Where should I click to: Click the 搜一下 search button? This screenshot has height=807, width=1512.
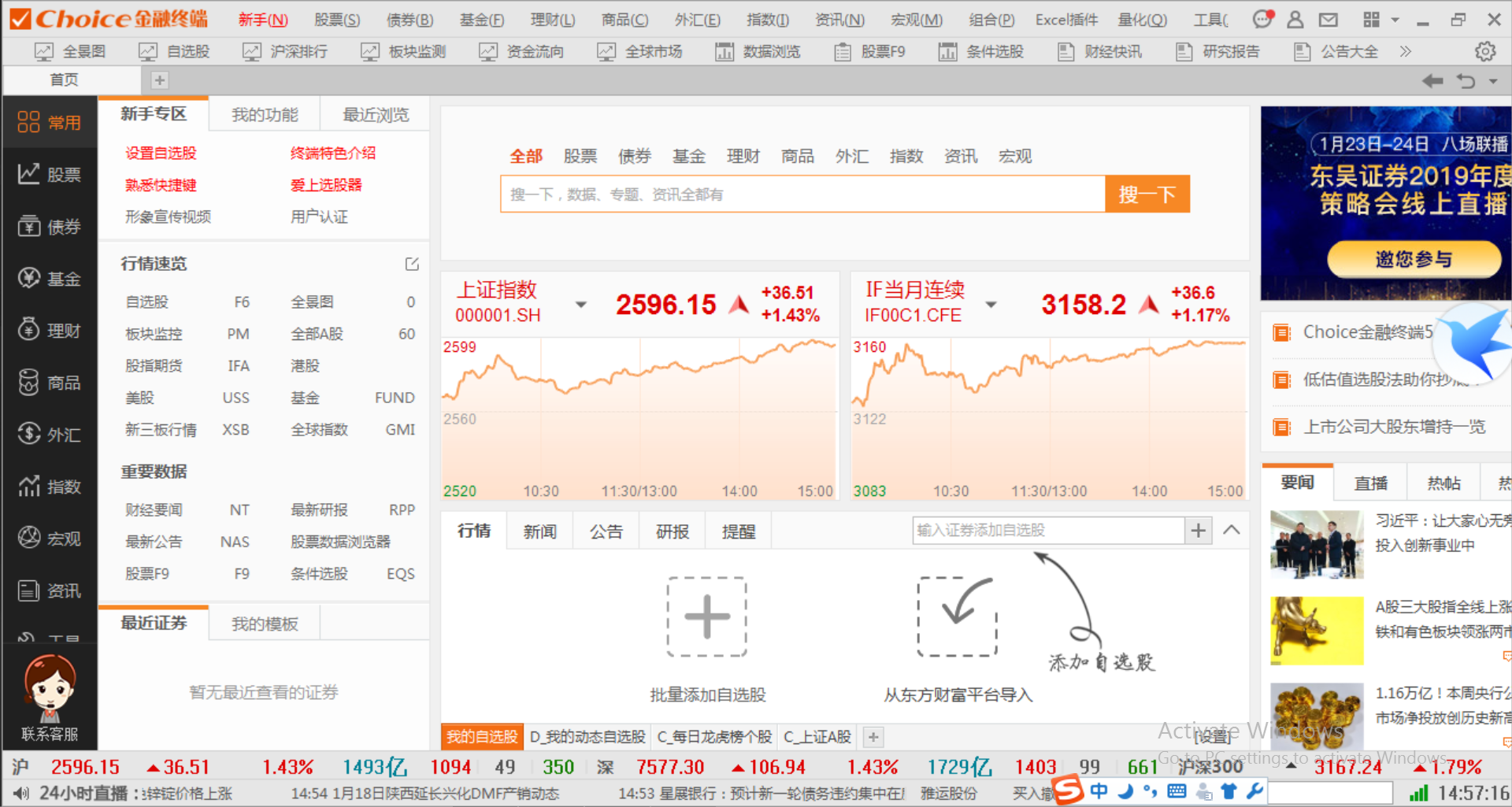pyautogui.click(x=1147, y=194)
